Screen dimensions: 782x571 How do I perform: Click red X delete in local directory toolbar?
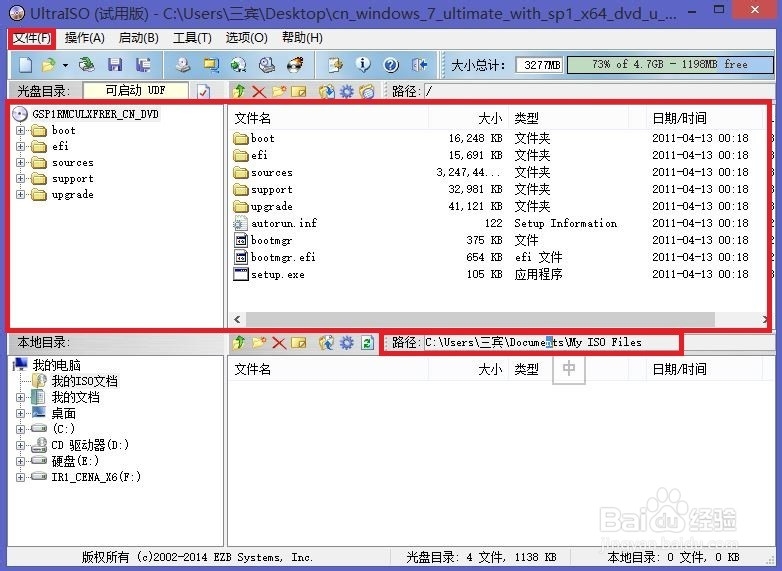[x=279, y=343]
